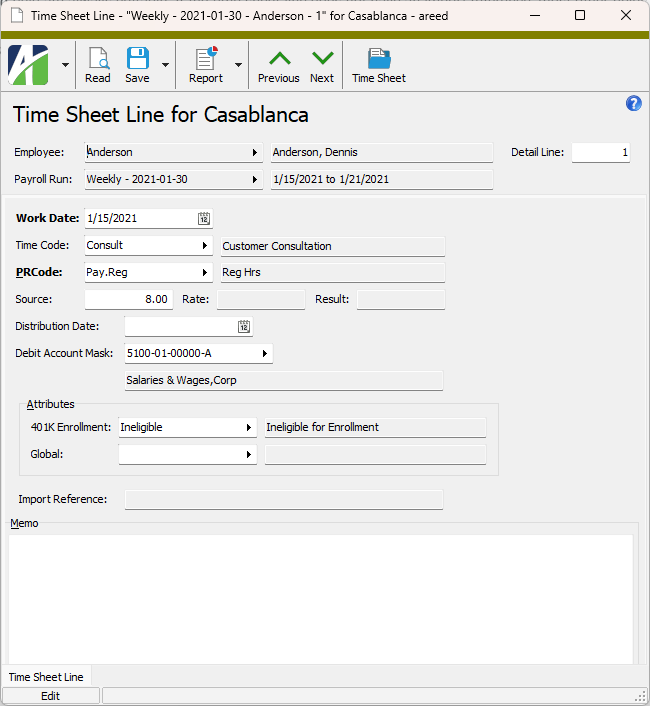The width and height of the screenshot is (650, 706).
Task: Click the 'Reg Hrs' description text
Action: coord(241,272)
